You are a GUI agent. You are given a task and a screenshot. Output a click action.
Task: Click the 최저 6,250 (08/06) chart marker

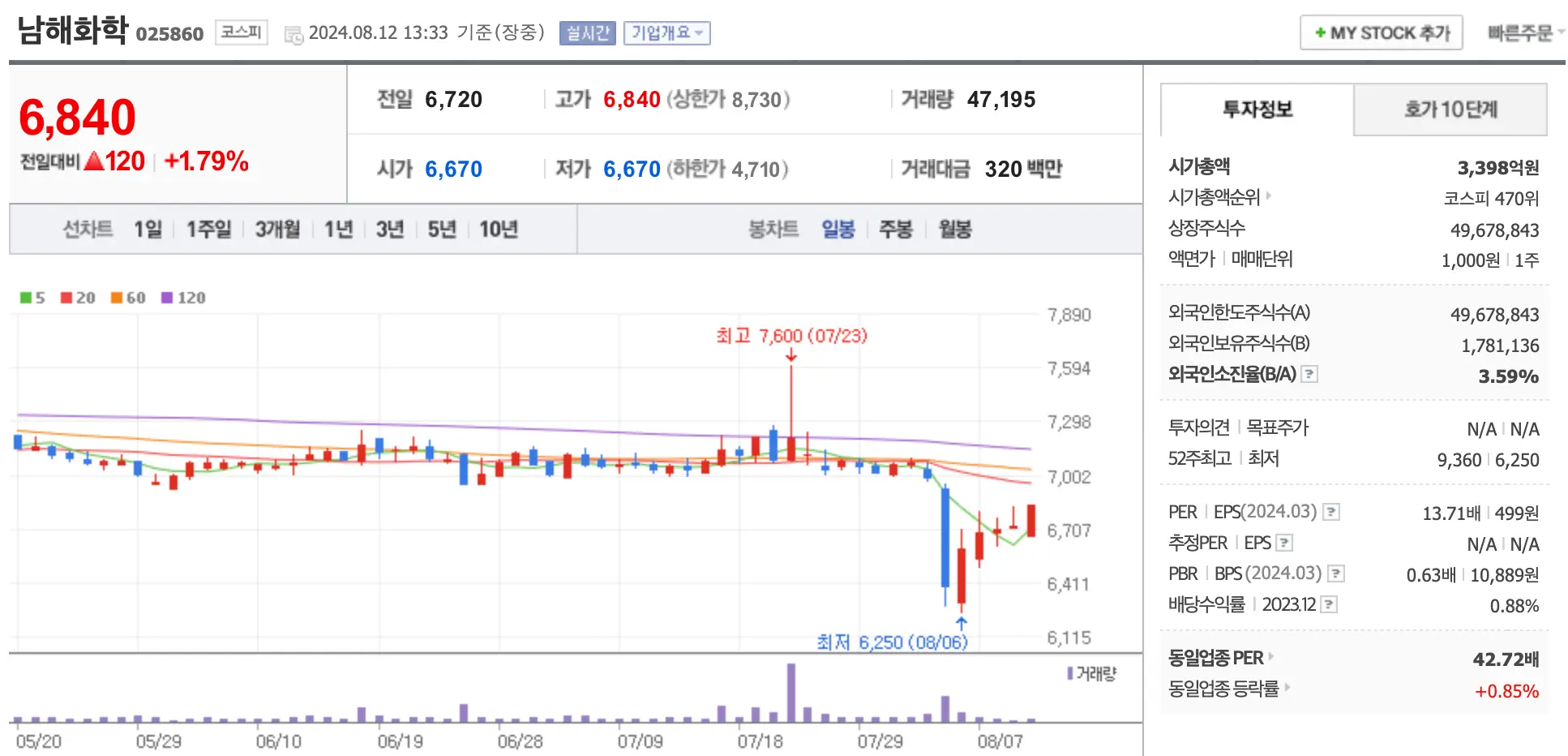tap(892, 641)
